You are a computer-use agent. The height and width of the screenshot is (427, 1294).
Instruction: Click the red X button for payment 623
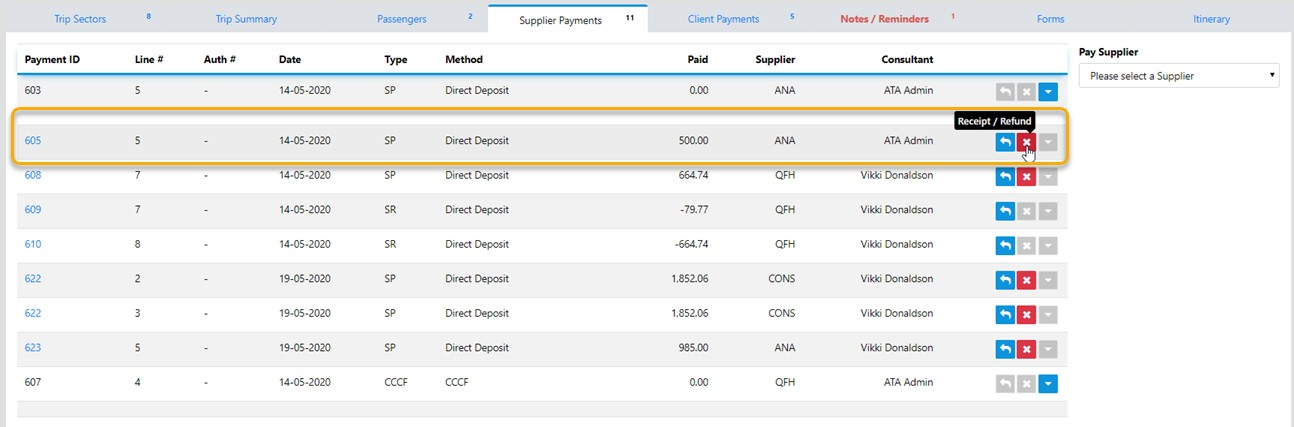1026,349
